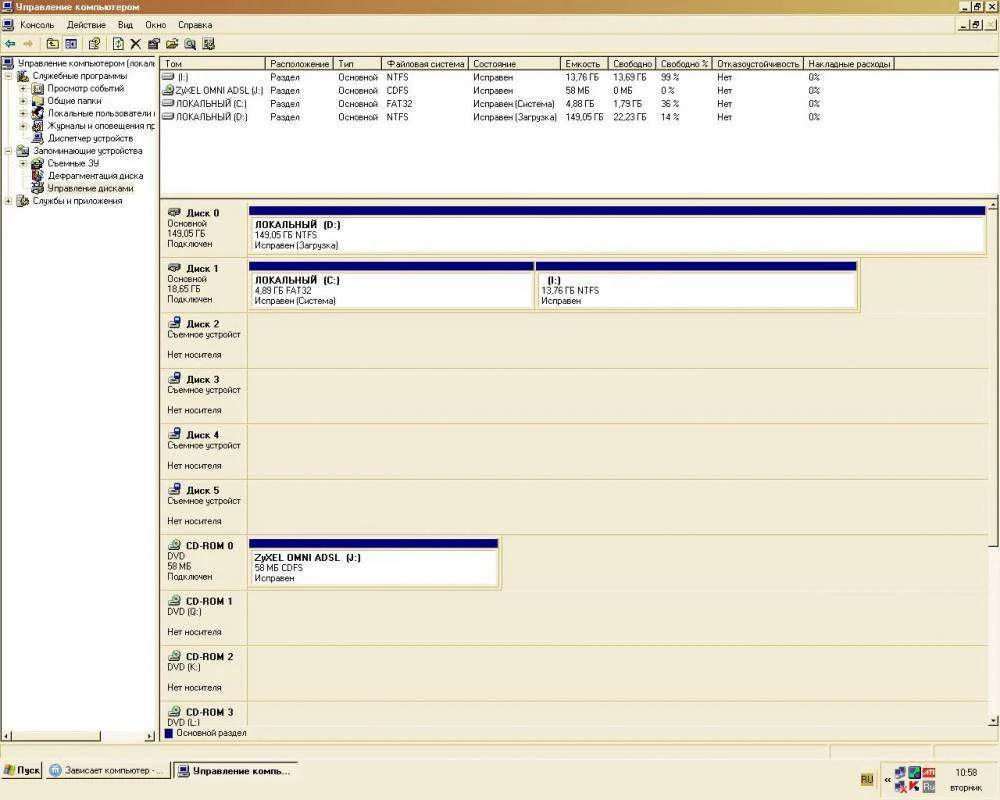1000x800 pixels.
Task: Click the Delete X icon in the toolbar
Action: [135, 44]
